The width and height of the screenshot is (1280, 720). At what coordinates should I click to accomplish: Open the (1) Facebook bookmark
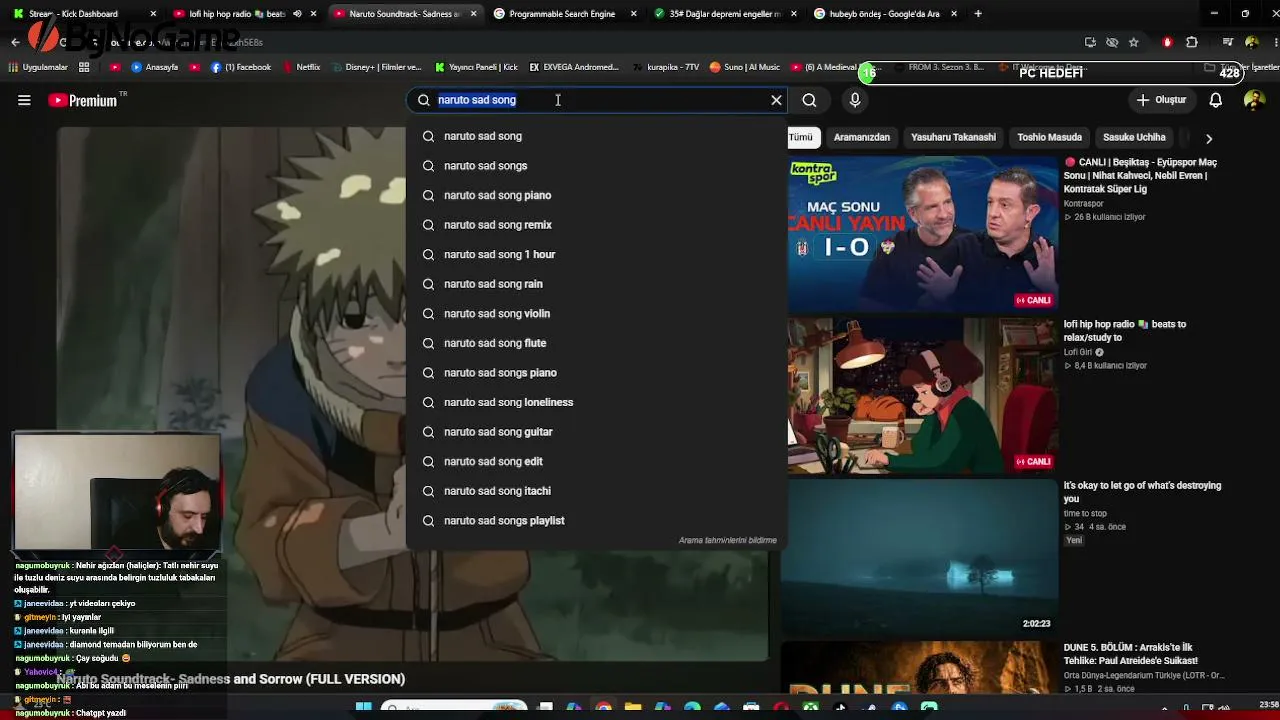pos(241,67)
